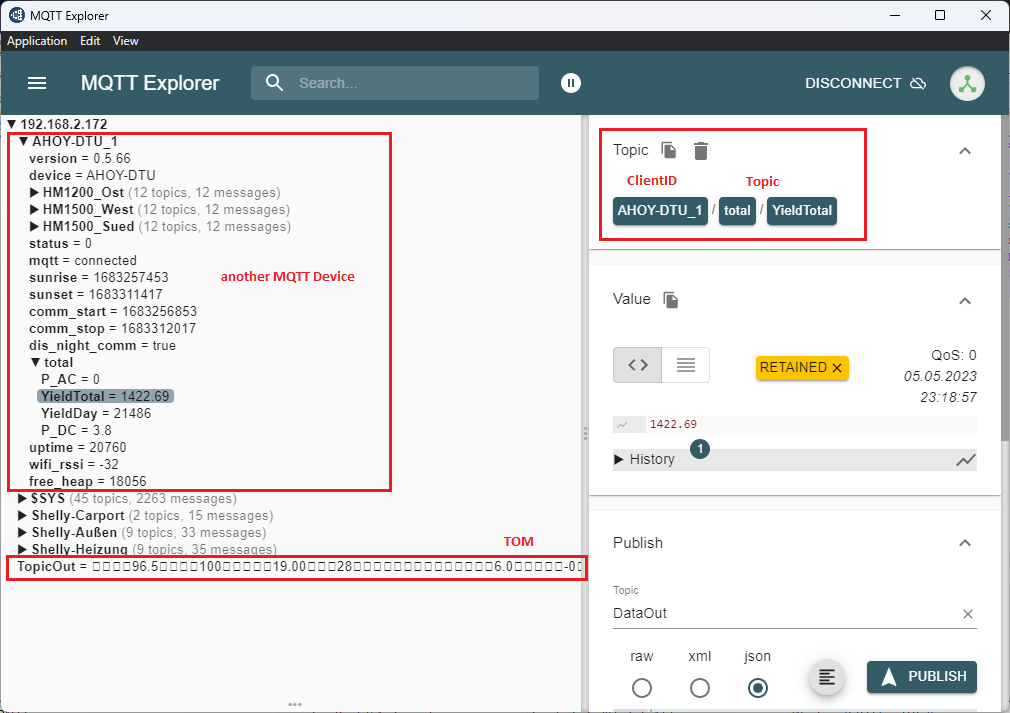Select the xml payload format
1010x713 pixels.
700,688
